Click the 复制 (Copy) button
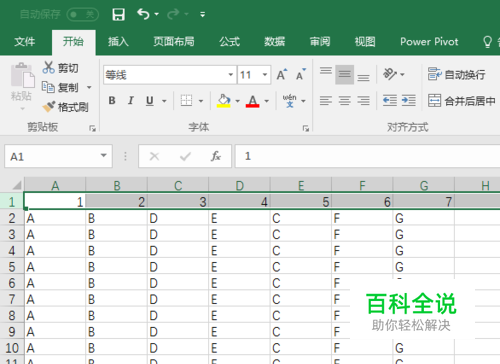The image size is (500, 364). click(61, 87)
